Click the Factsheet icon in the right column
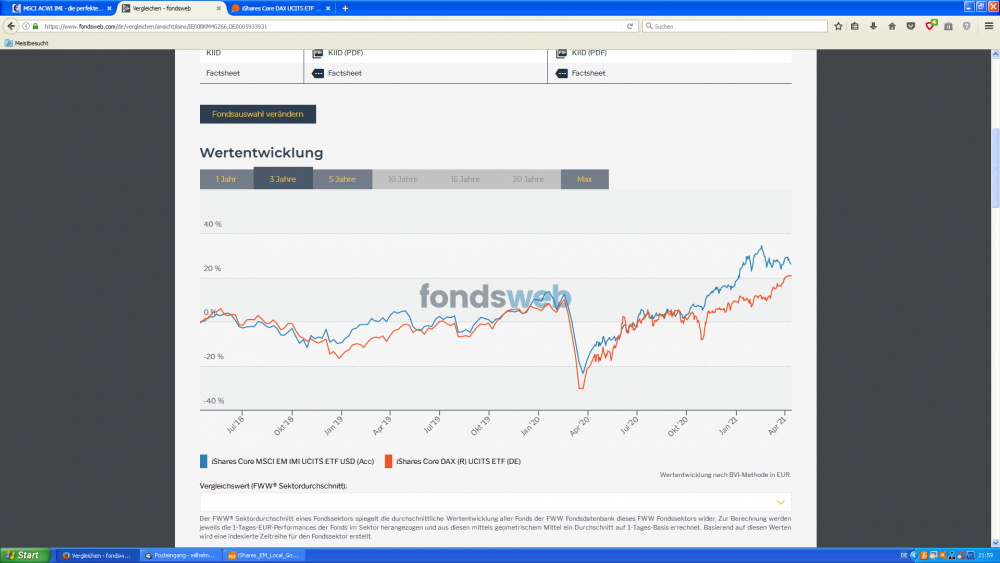The image size is (1000, 563). point(561,73)
